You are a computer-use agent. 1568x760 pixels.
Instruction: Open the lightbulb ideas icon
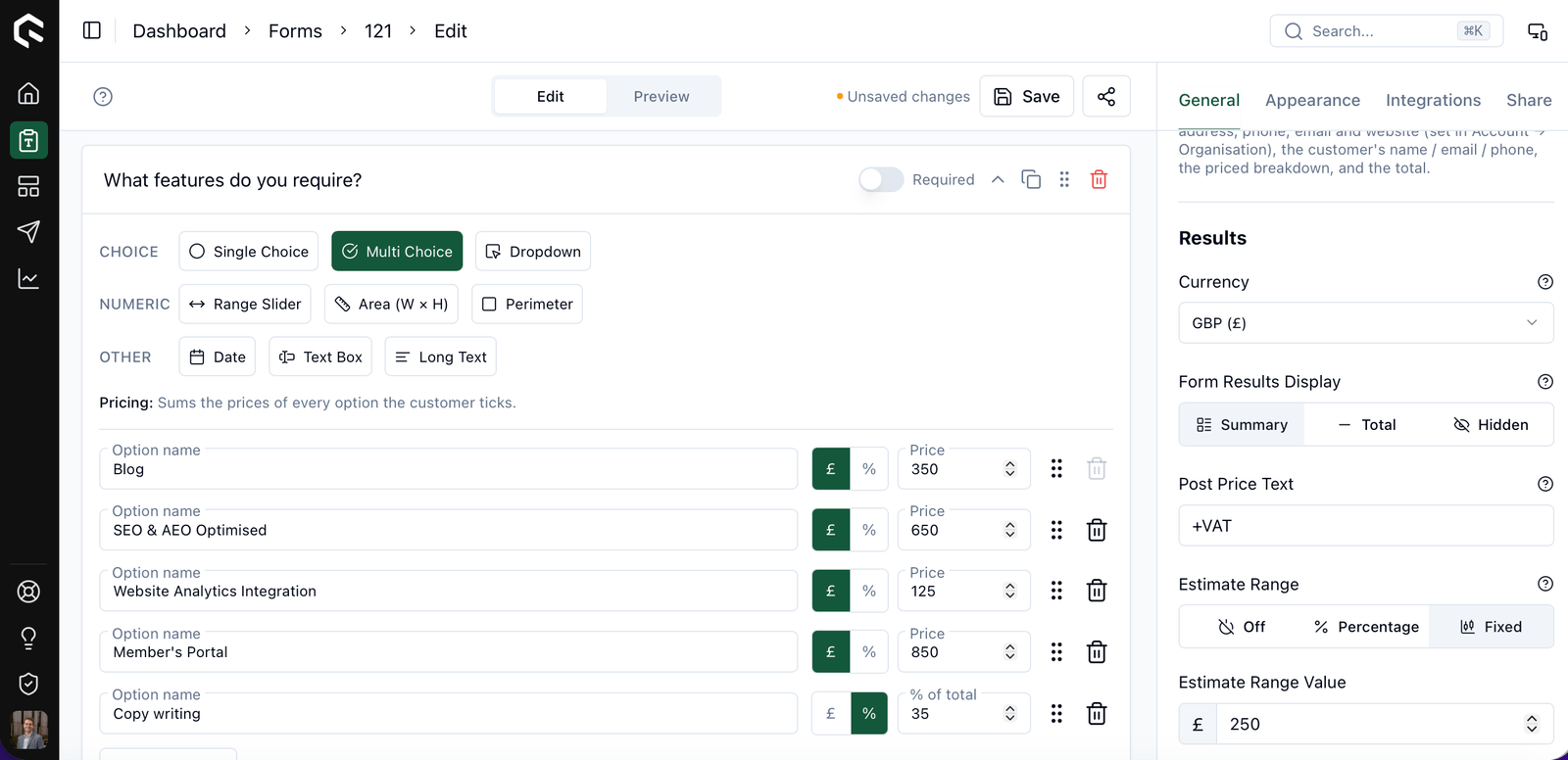pyautogui.click(x=29, y=638)
